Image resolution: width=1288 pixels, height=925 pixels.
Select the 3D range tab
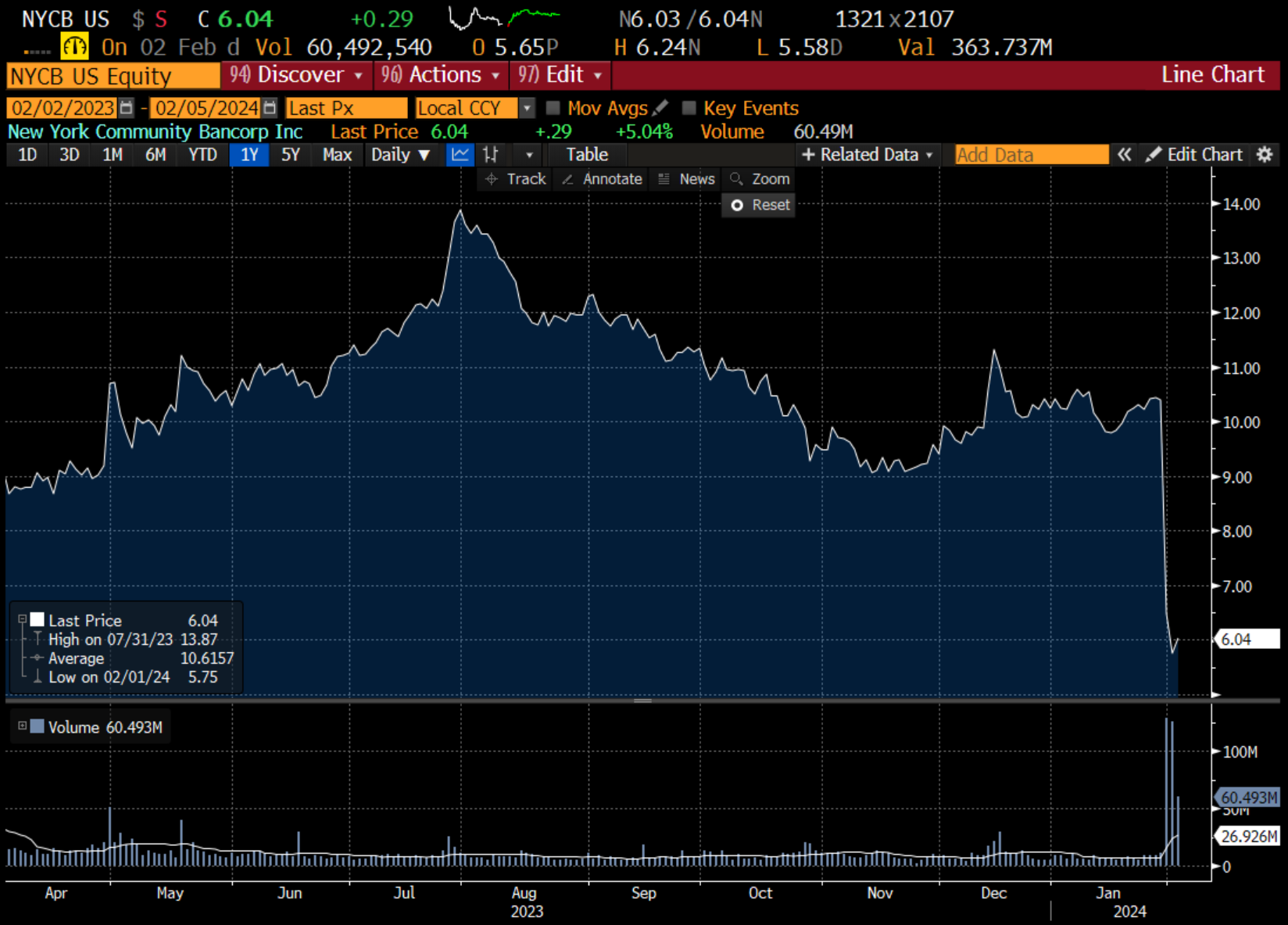pyautogui.click(x=70, y=155)
